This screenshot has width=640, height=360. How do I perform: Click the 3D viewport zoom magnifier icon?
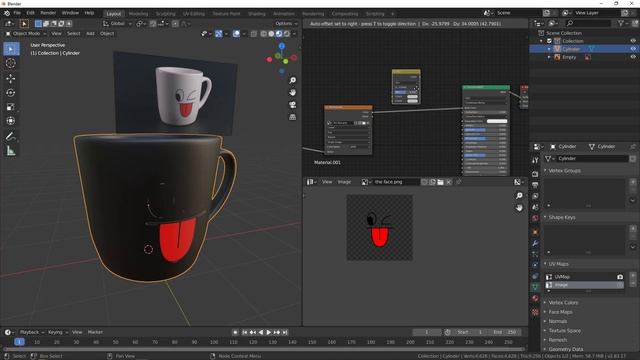click(x=293, y=80)
